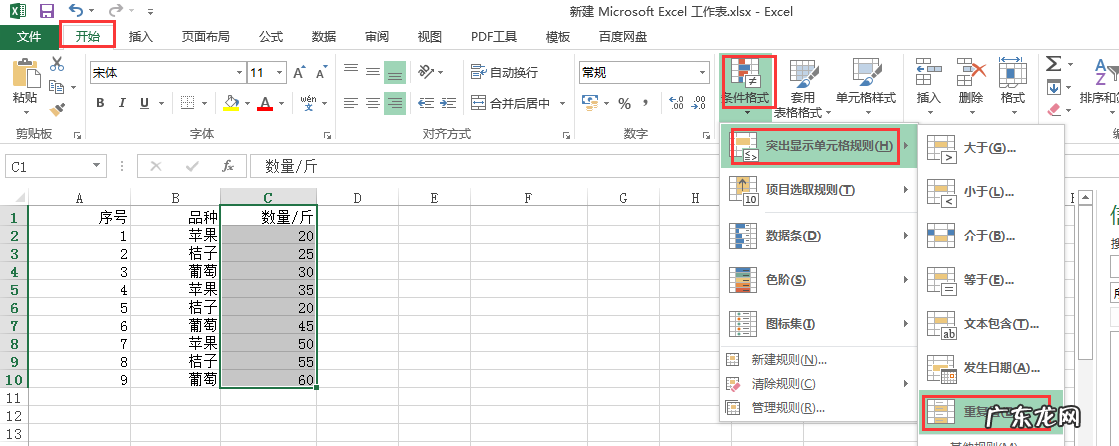Open 数据条 submenu
The height and width of the screenshot is (446, 1119).
click(x=819, y=235)
